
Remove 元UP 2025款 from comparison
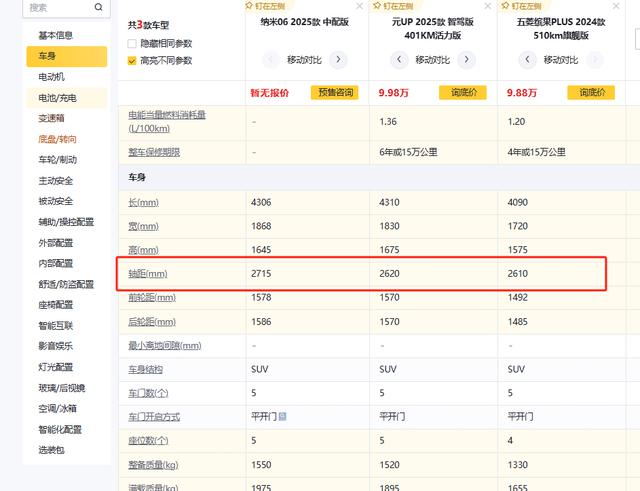pos(488,6)
